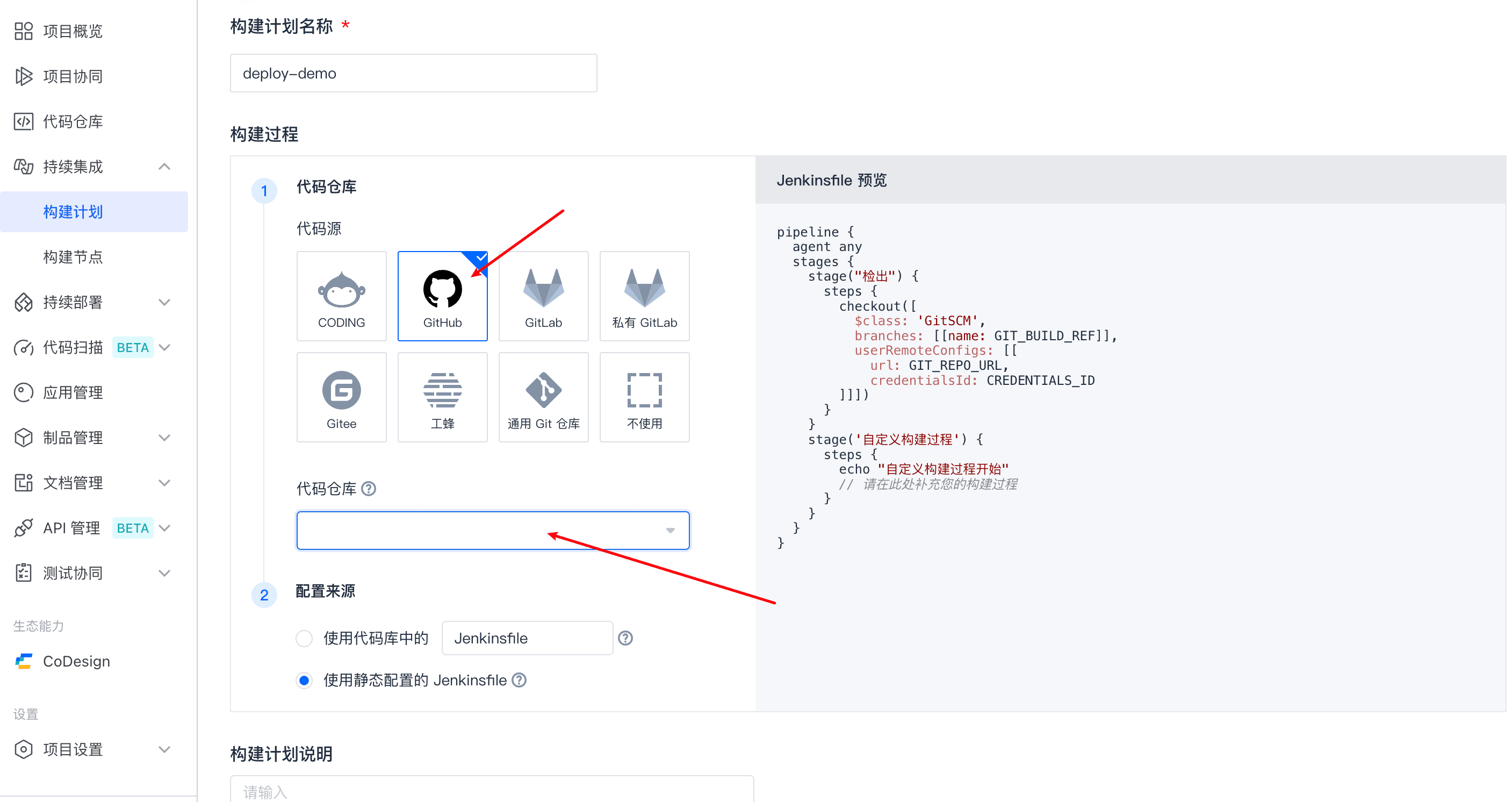Collapse the 持续集成 sidebar section
The image size is (1512, 802).
164,167
